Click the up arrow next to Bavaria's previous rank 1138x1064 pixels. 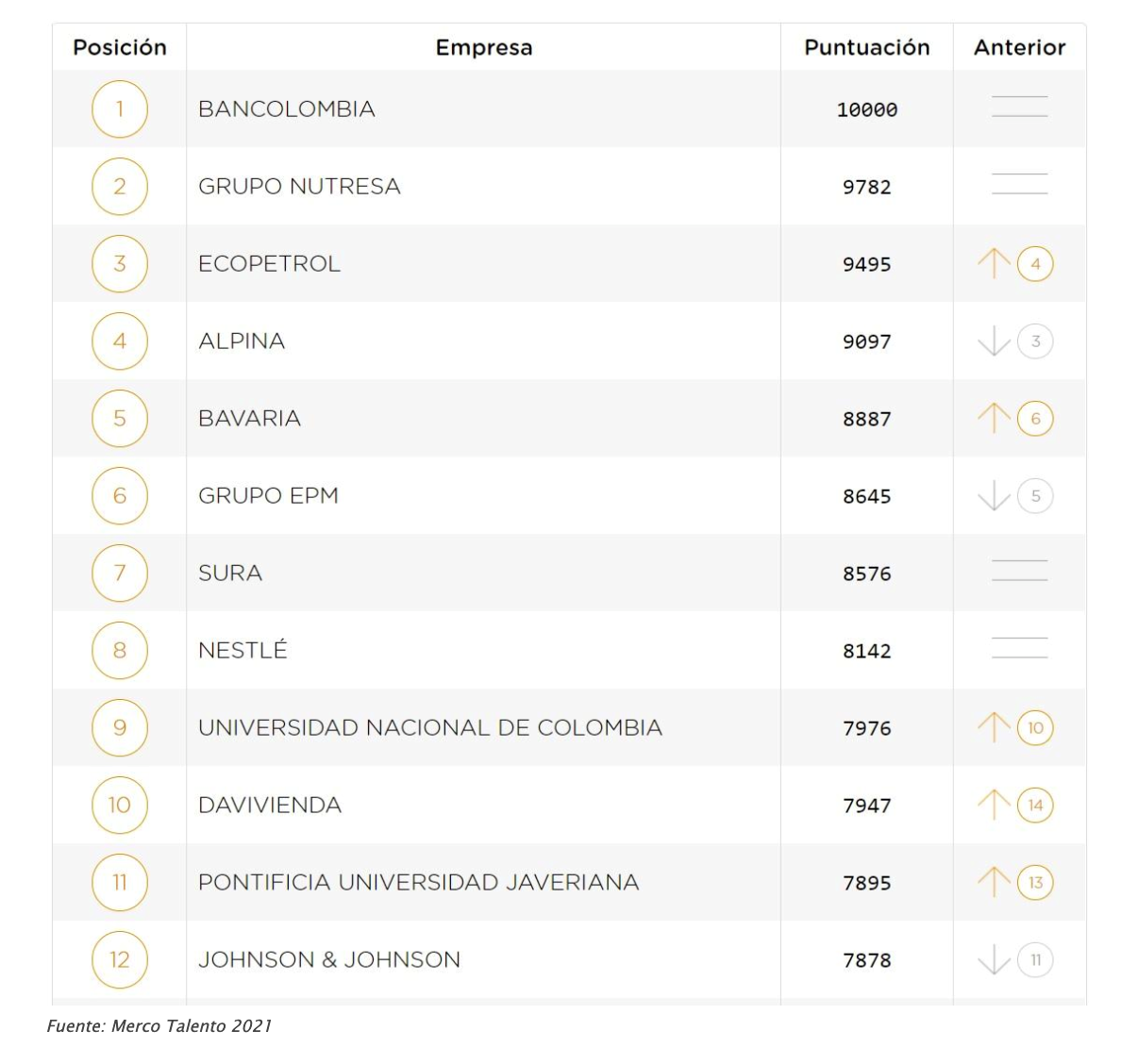[x=994, y=418]
